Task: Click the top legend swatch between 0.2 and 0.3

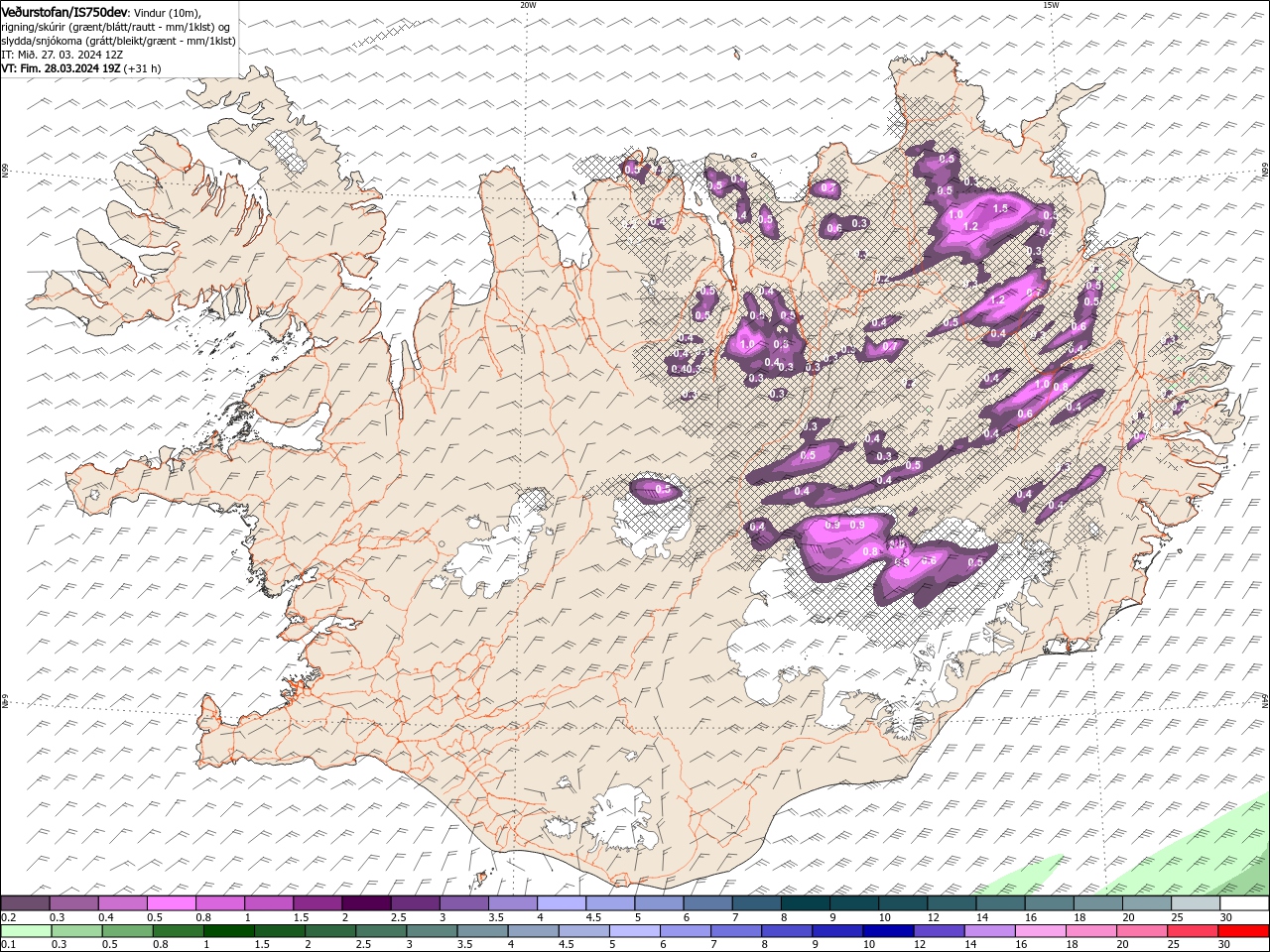Action: [x=26, y=903]
